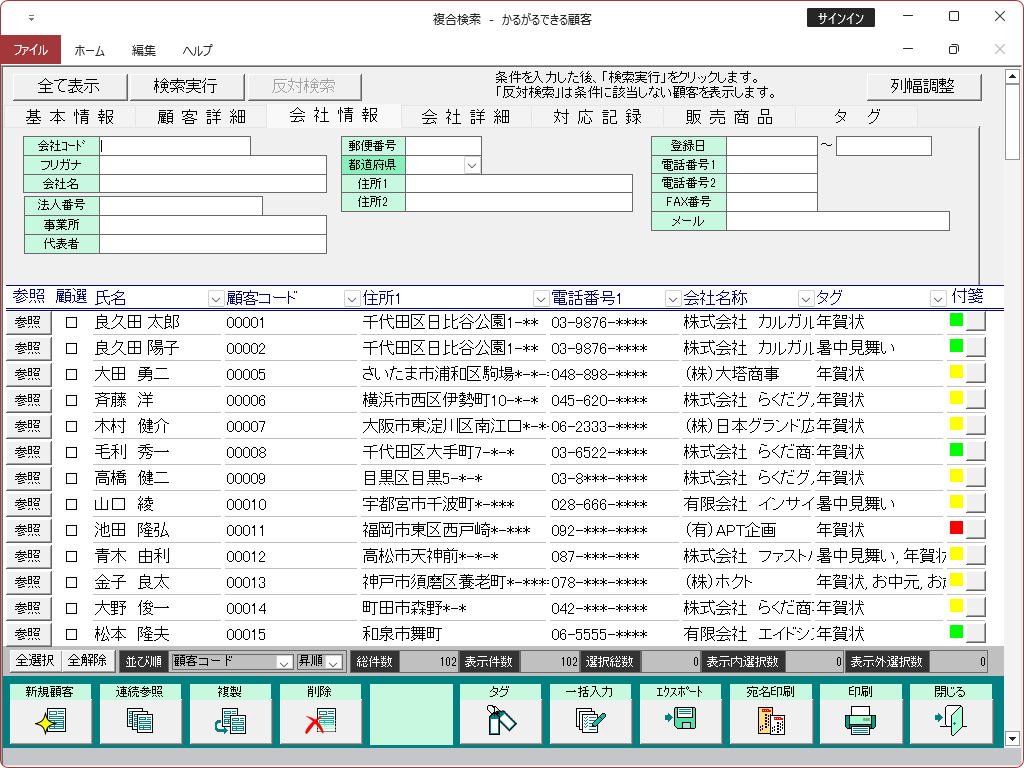This screenshot has height=768, width=1024.
Task: Click the red 付箋 marker for 池田 隆弘
Action: click(x=956, y=528)
